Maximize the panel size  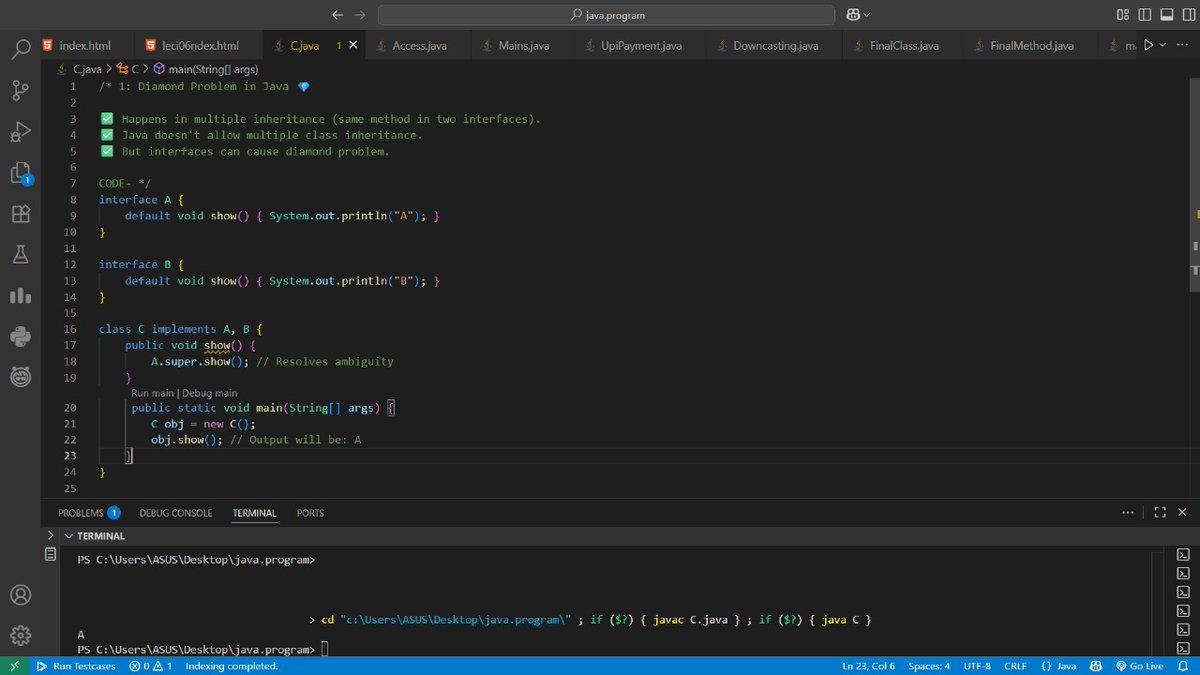1160,512
